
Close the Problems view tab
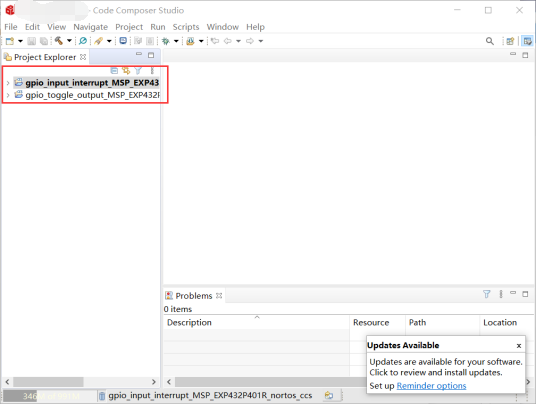tap(219, 295)
